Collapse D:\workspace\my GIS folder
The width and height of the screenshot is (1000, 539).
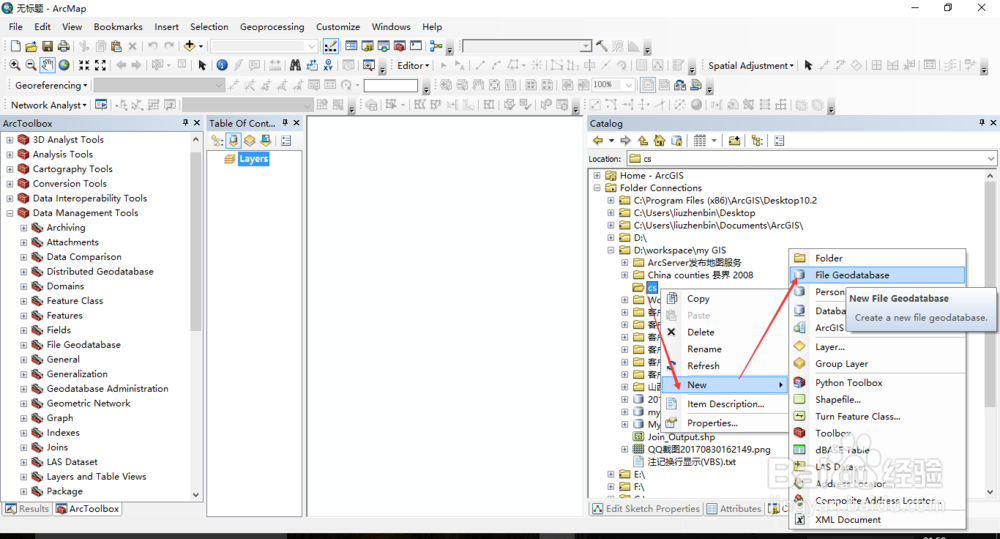point(611,251)
